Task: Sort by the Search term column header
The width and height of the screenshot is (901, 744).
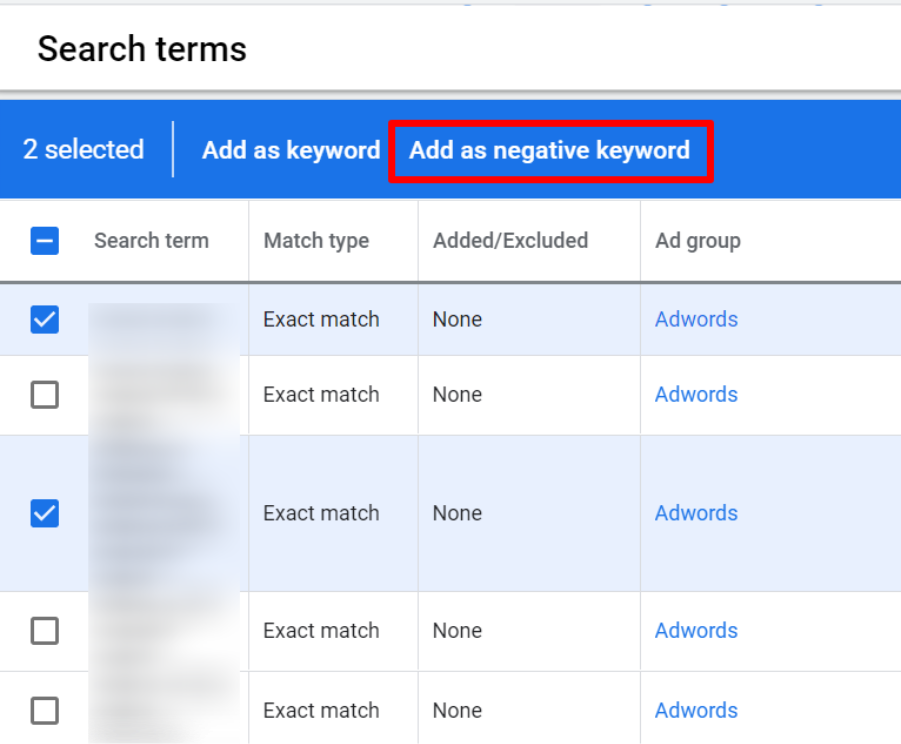Action: (x=151, y=240)
